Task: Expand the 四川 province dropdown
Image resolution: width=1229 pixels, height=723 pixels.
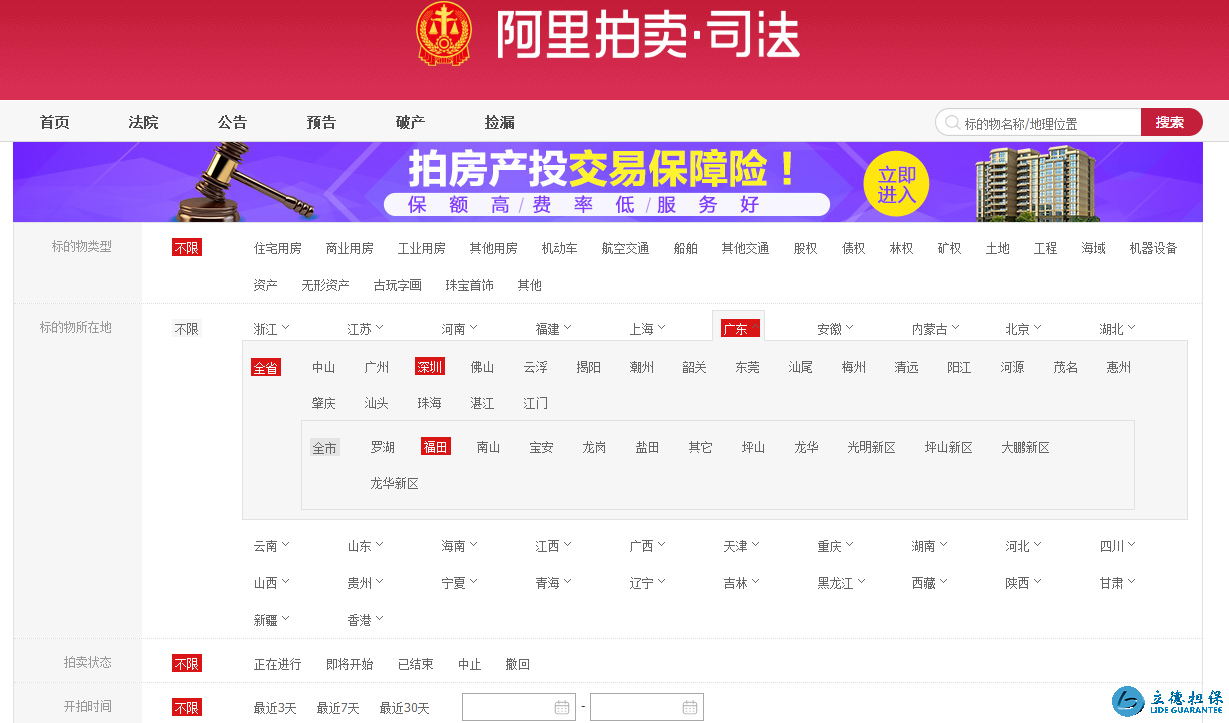Action: 1117,546
